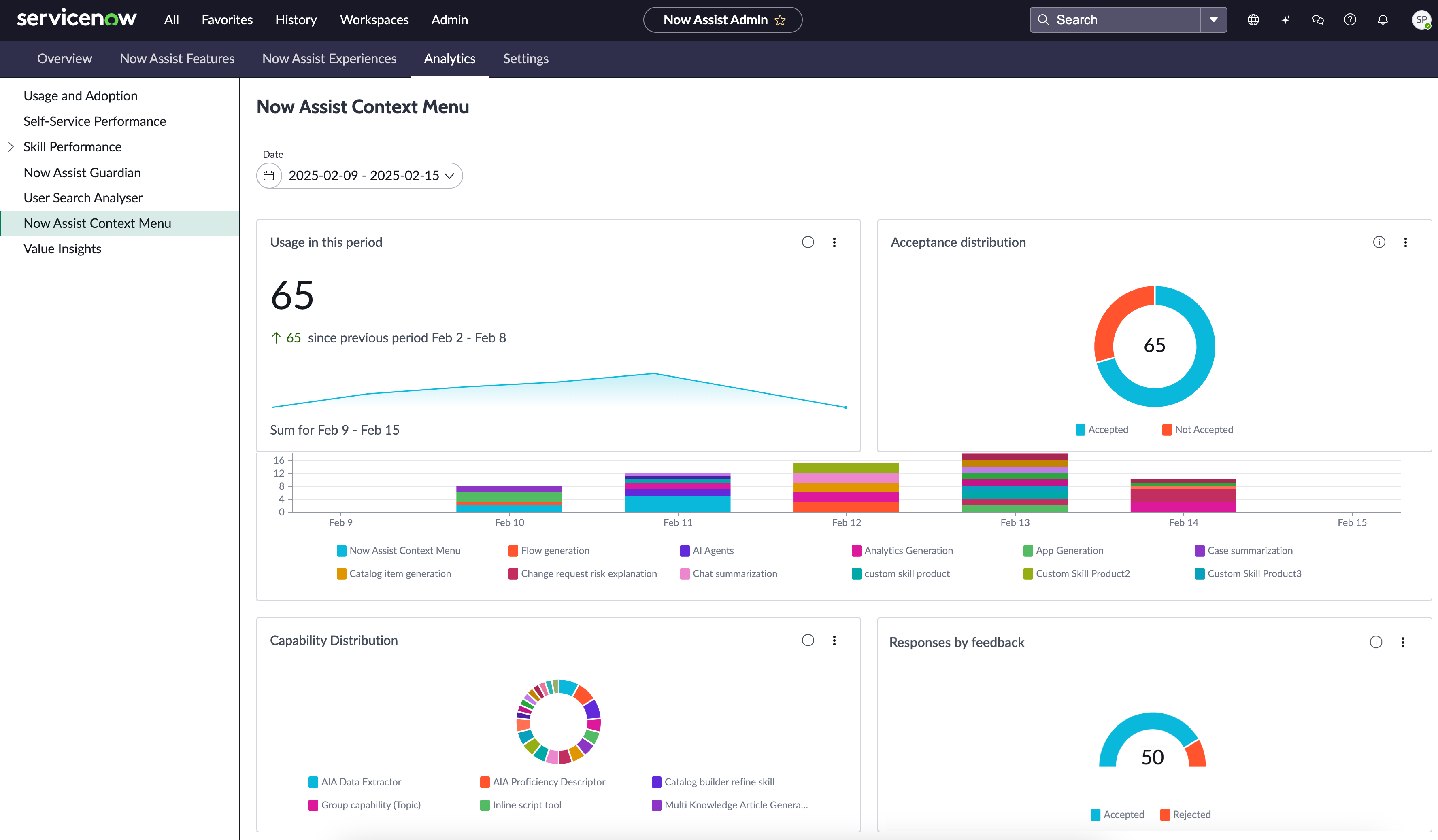Switch to the Settings tab
The width and height of the screenshot is (1438, 840).
525,58
